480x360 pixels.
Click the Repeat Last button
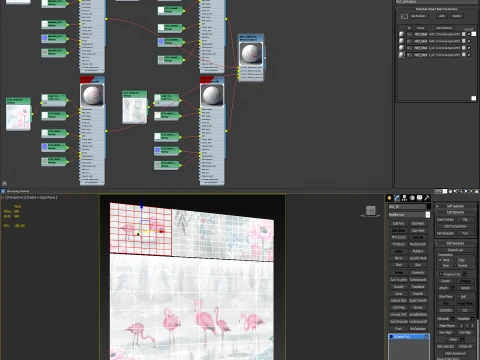pyautogui.click(x=455, y=250)
